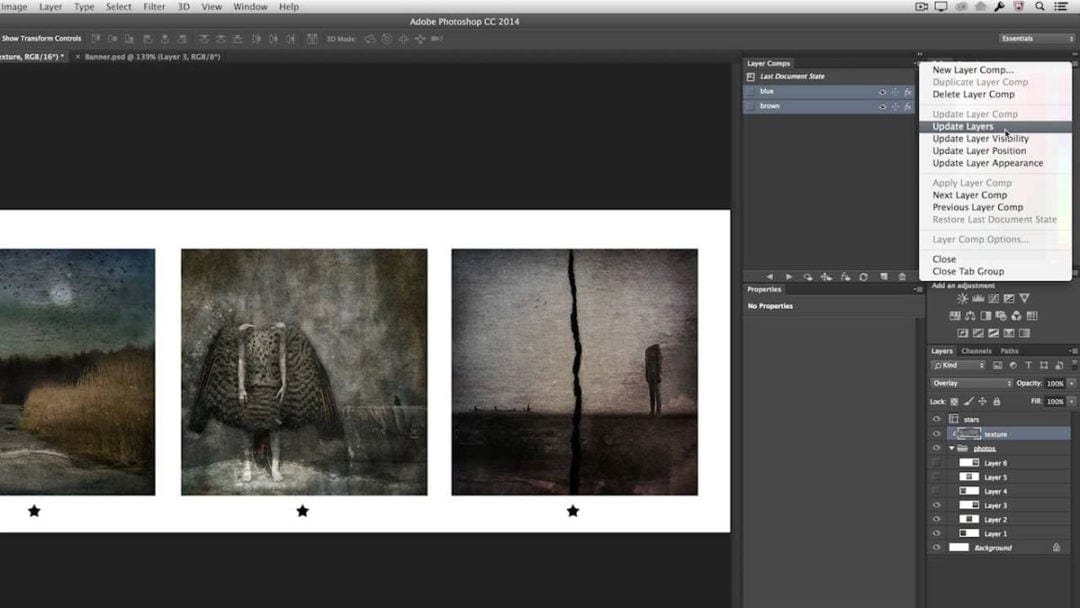
Task: Click the lock position icon in Layers panel
Action: [980, 400]
